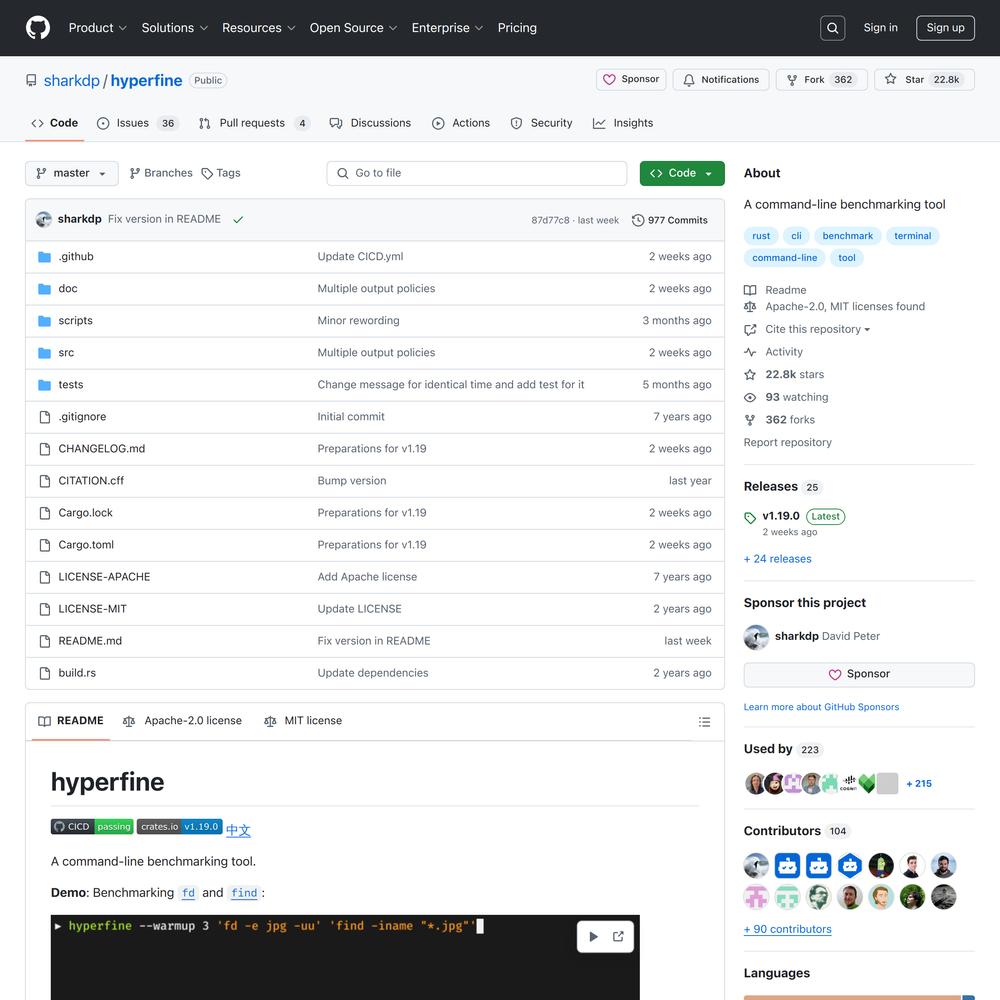Open the search magnifier icon button
This screenshot has width=1000, height=1000.
click(832, 28)
